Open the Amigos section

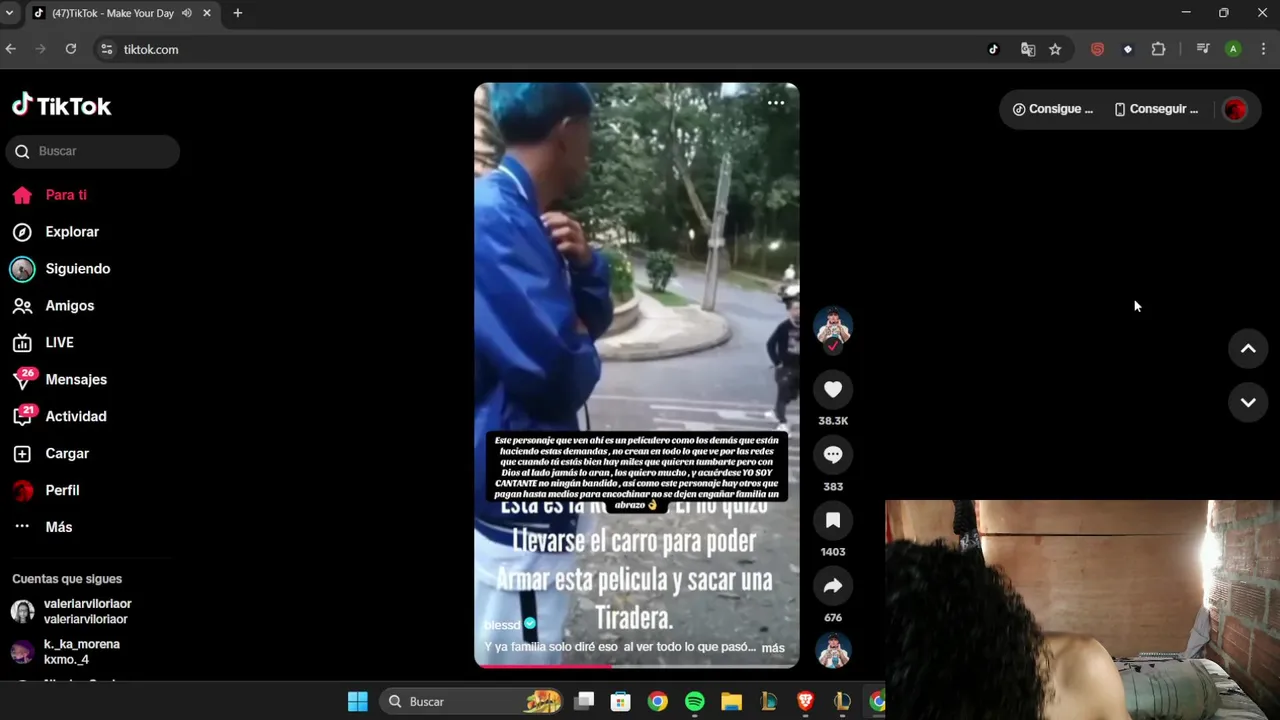pyautogui.click(x=53, y=306)
